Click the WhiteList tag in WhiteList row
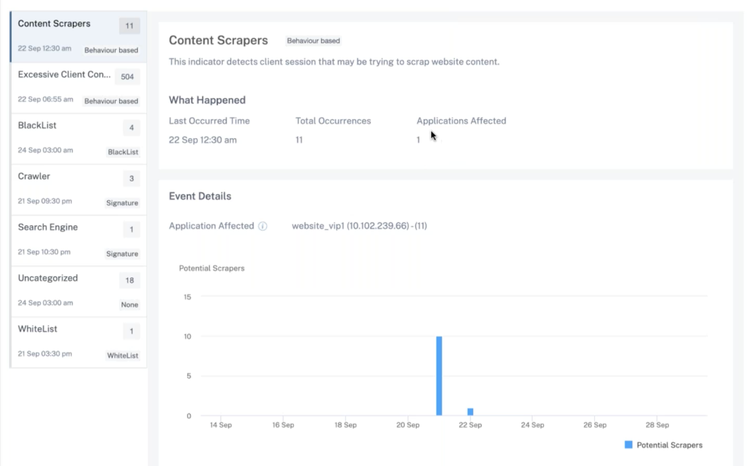This screenshot has height=466, width=750. click(x=122, y=355)
